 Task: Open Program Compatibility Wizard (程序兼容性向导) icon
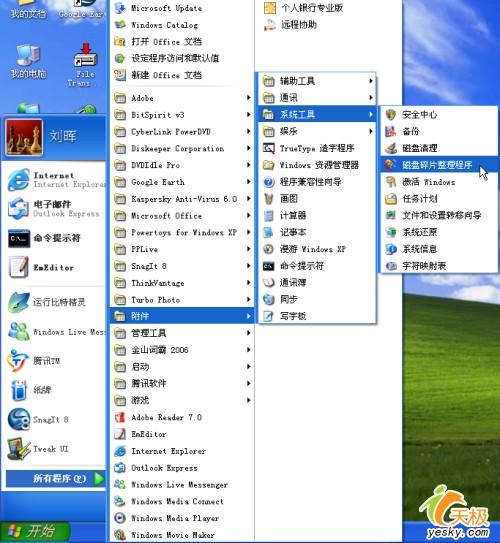click(269, 182)
